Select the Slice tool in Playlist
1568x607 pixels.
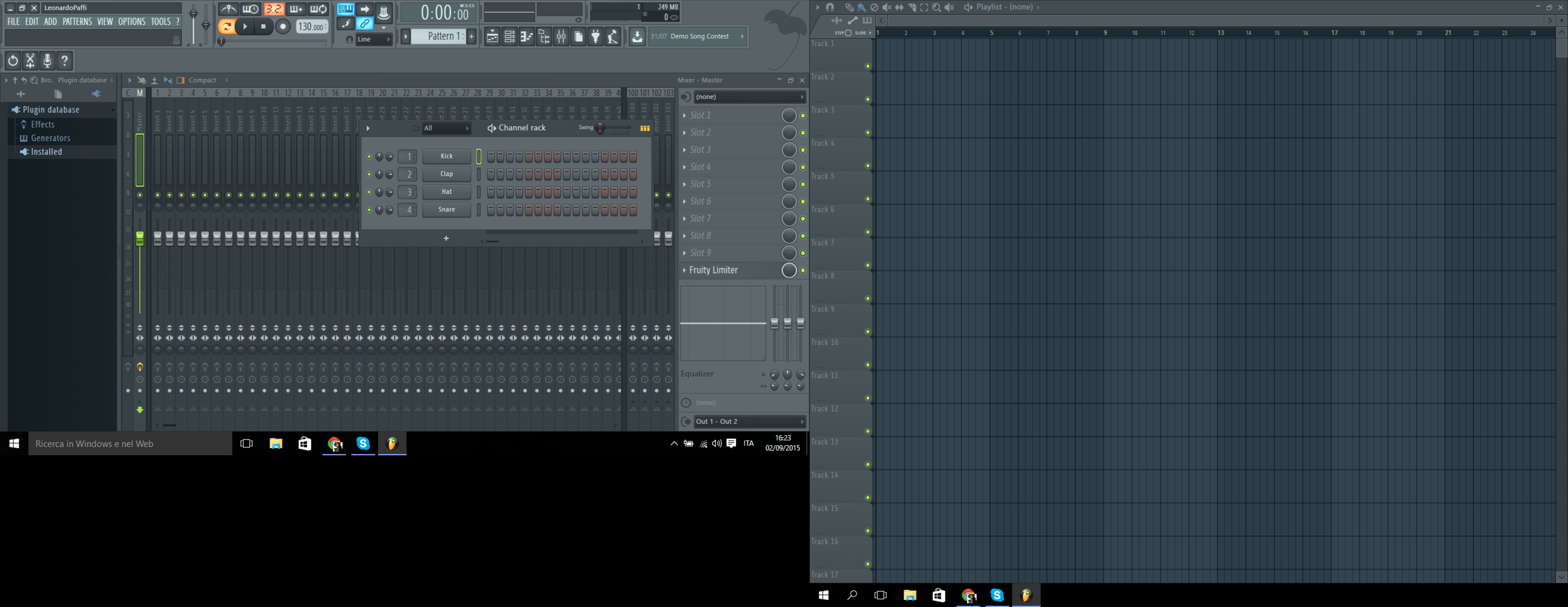coord(912,7)
